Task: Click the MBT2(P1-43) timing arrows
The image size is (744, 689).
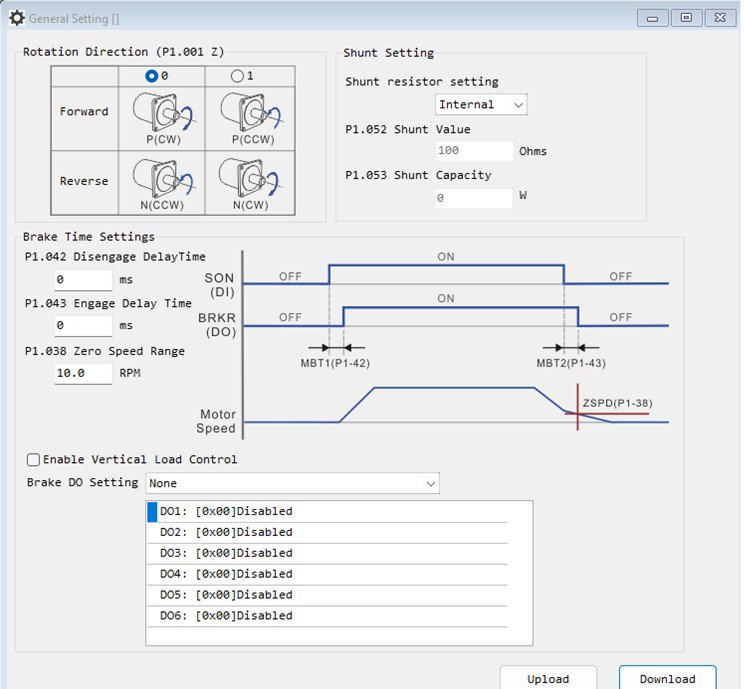Action: click(x=571, y=348)
